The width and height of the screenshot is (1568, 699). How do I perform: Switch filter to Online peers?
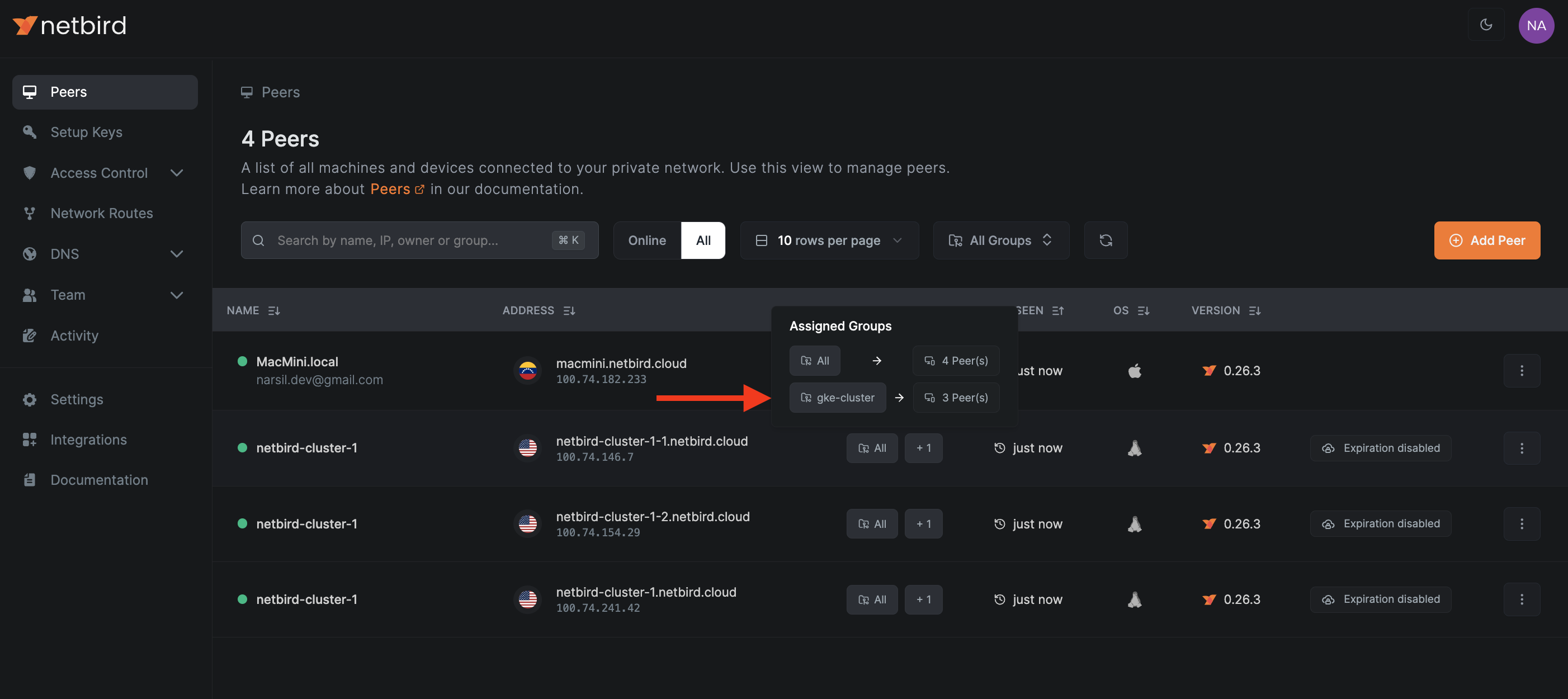646,240
